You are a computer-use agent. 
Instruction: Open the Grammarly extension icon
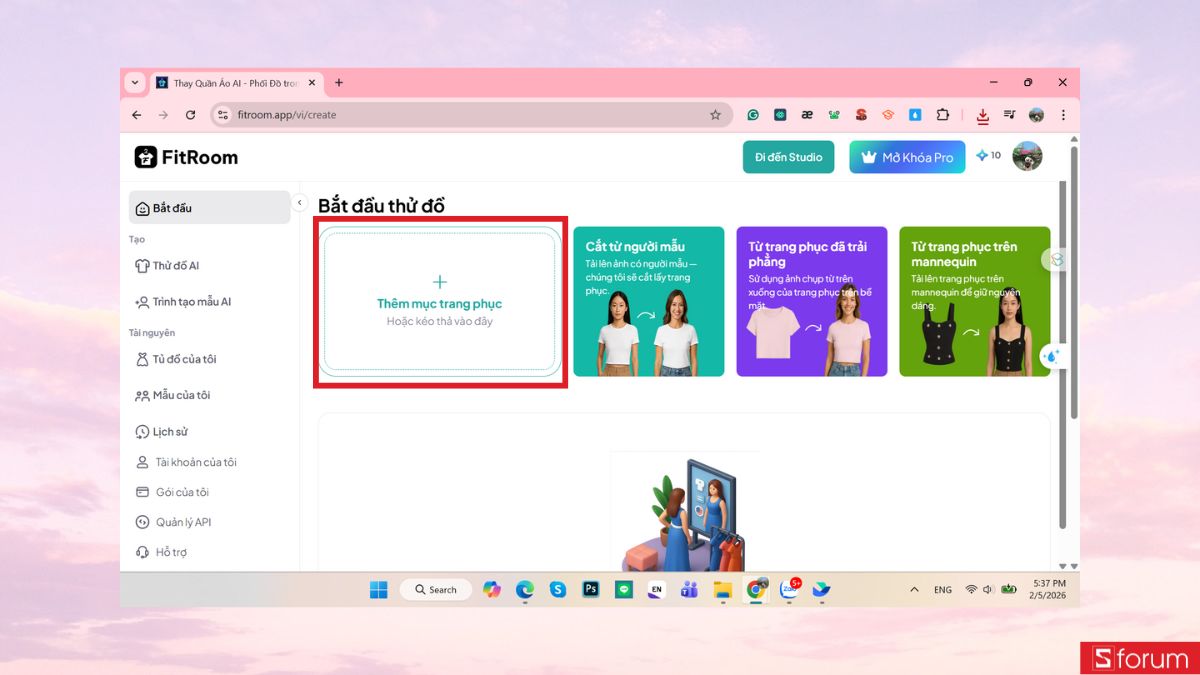coord(753,115)
